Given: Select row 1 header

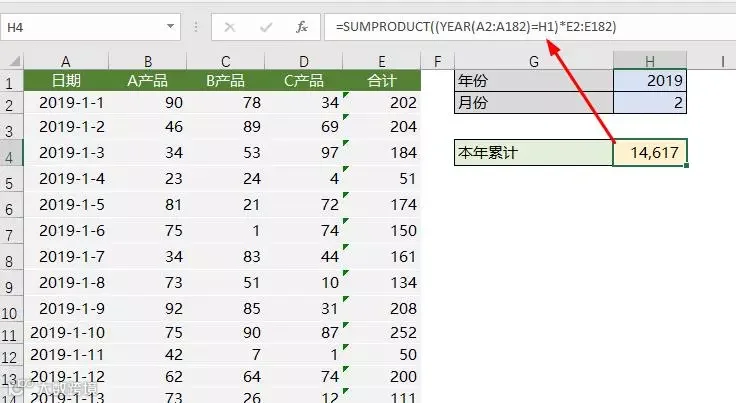Looking at the screenshot, I should (10, 83).
